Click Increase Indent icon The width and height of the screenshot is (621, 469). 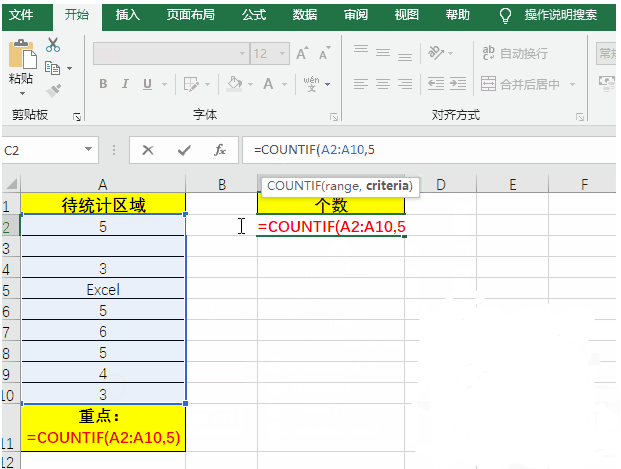458,84
